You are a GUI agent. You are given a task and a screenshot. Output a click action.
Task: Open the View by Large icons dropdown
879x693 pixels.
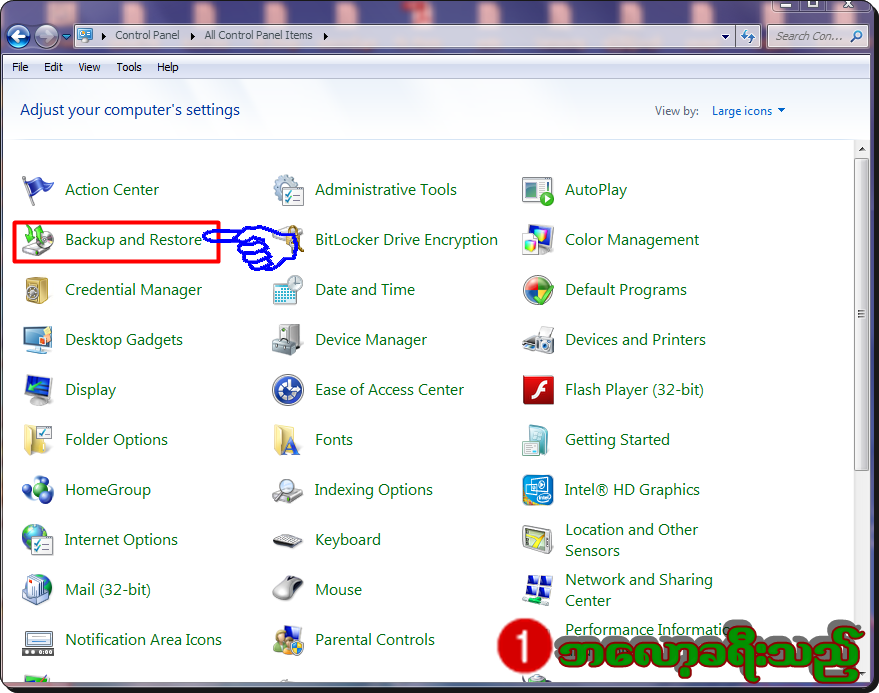748,111
